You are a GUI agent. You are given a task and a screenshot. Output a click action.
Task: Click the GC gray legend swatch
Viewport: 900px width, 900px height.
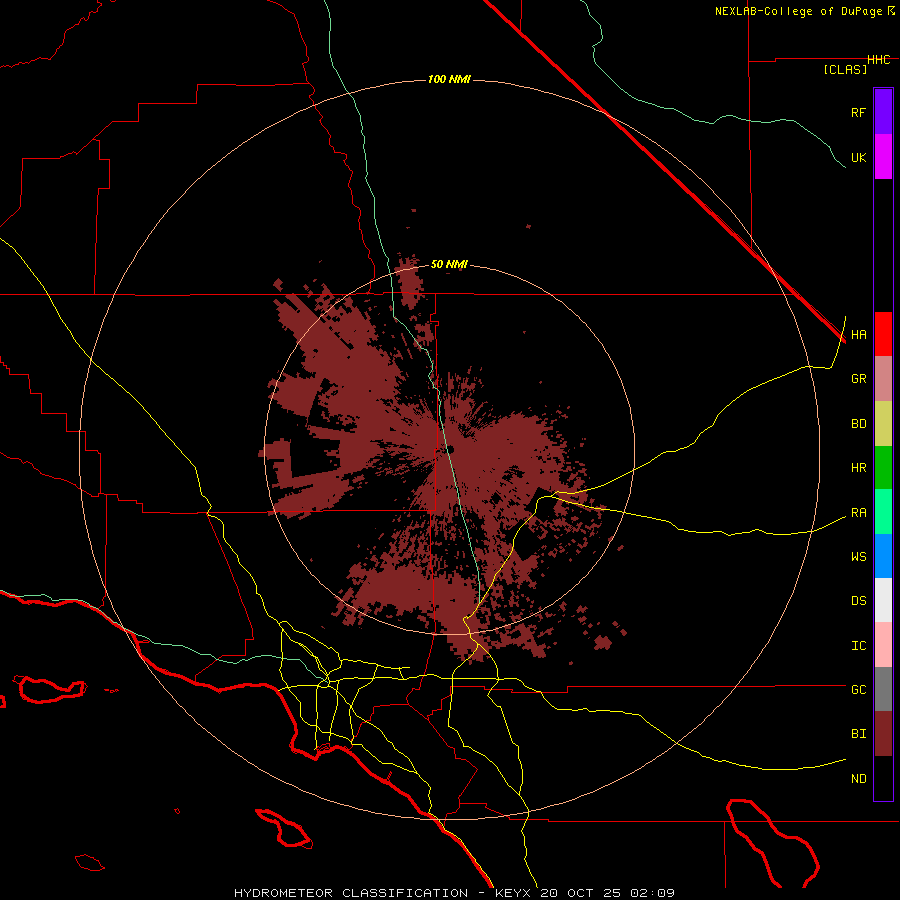pos(883,689)
